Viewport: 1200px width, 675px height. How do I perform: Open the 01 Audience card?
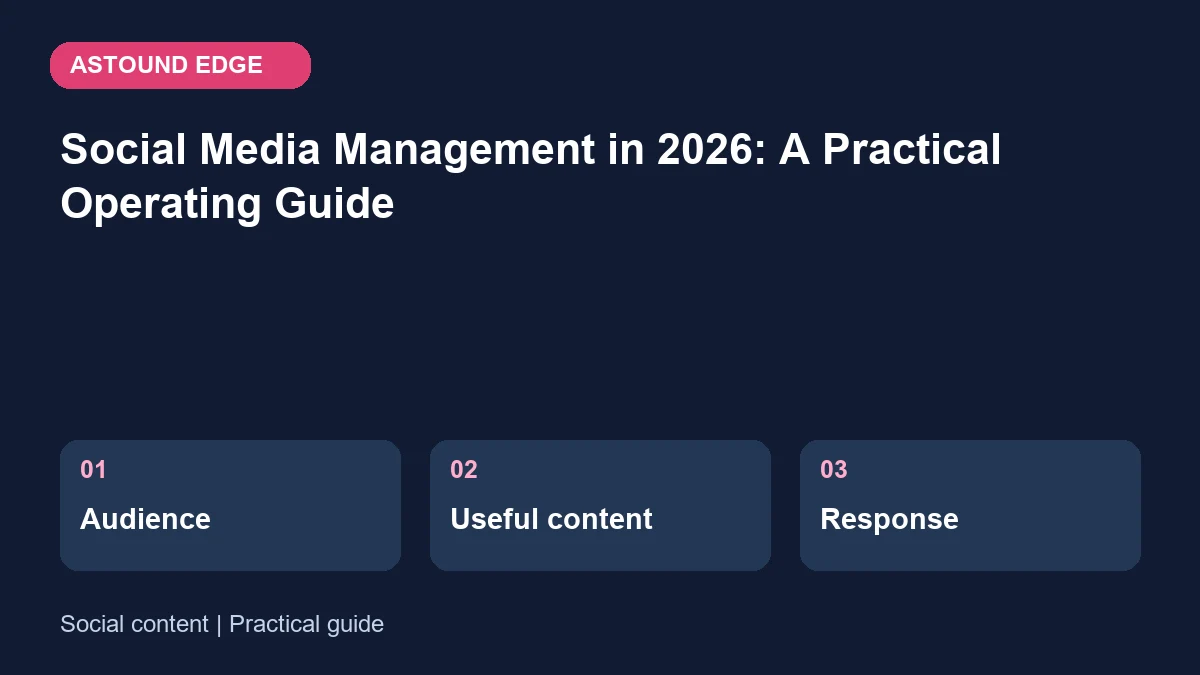point(230,505)
